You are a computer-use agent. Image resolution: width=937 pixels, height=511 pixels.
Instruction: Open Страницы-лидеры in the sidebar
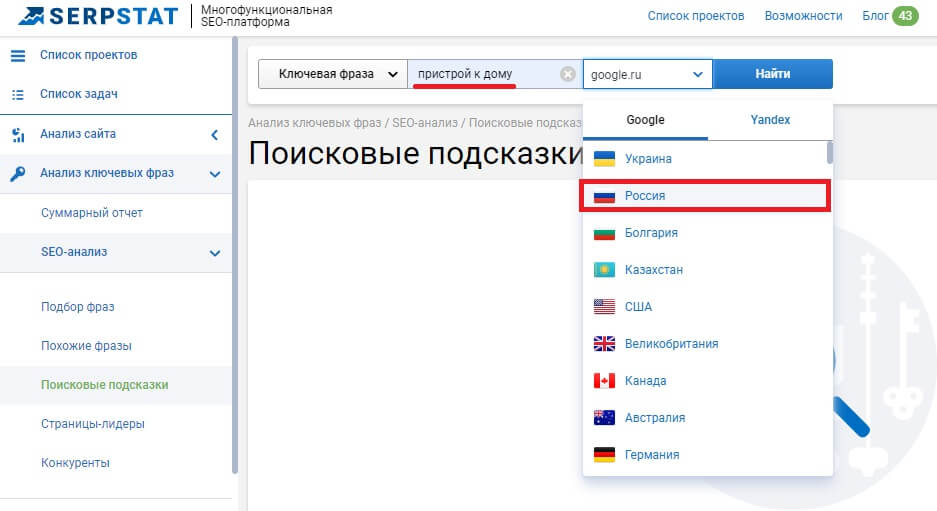tap(93, 424)
